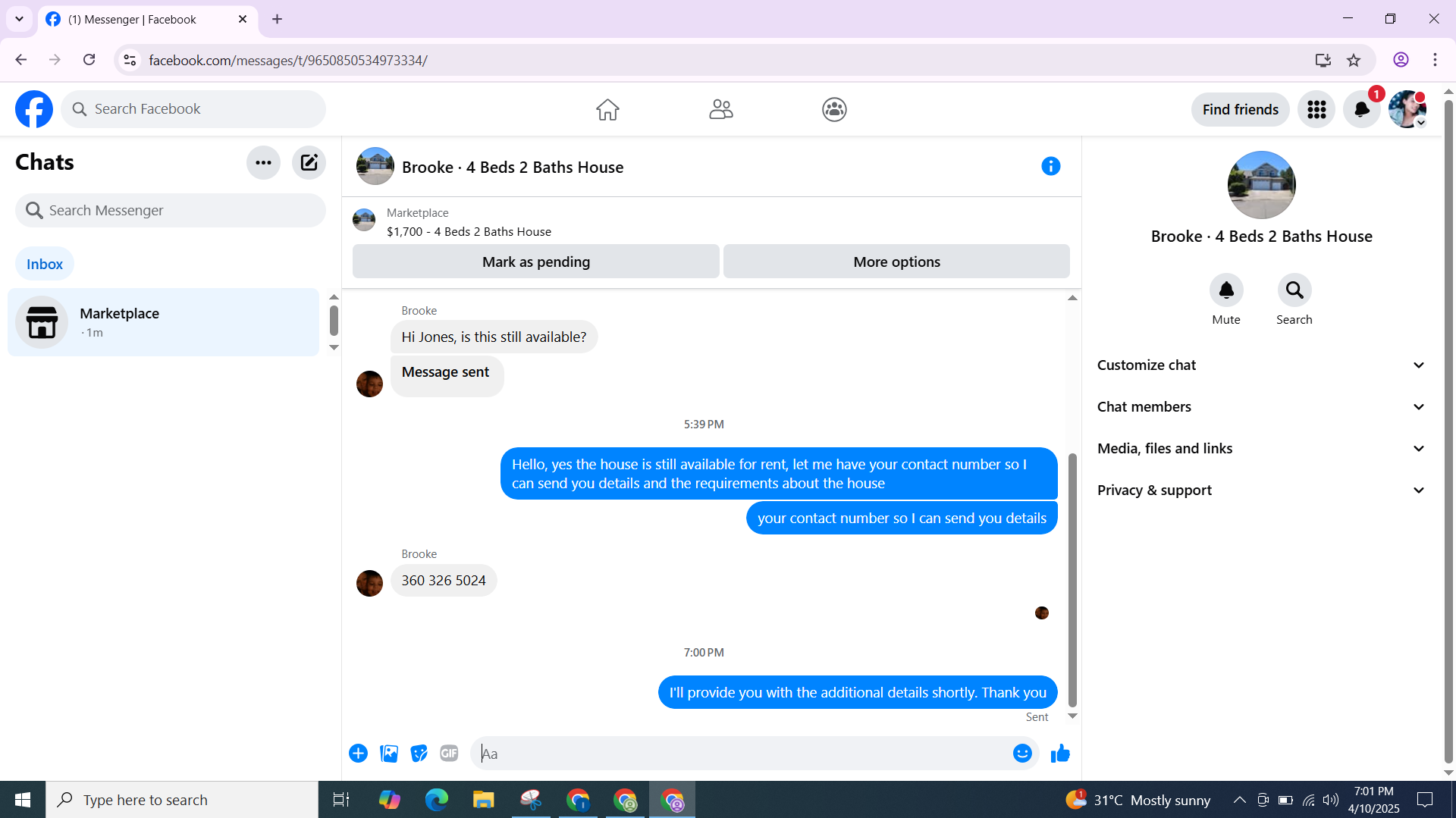The height and width of the screenshot is (818, 1456).
Task: Open Chats options three-dot menu
Action: 263,162
